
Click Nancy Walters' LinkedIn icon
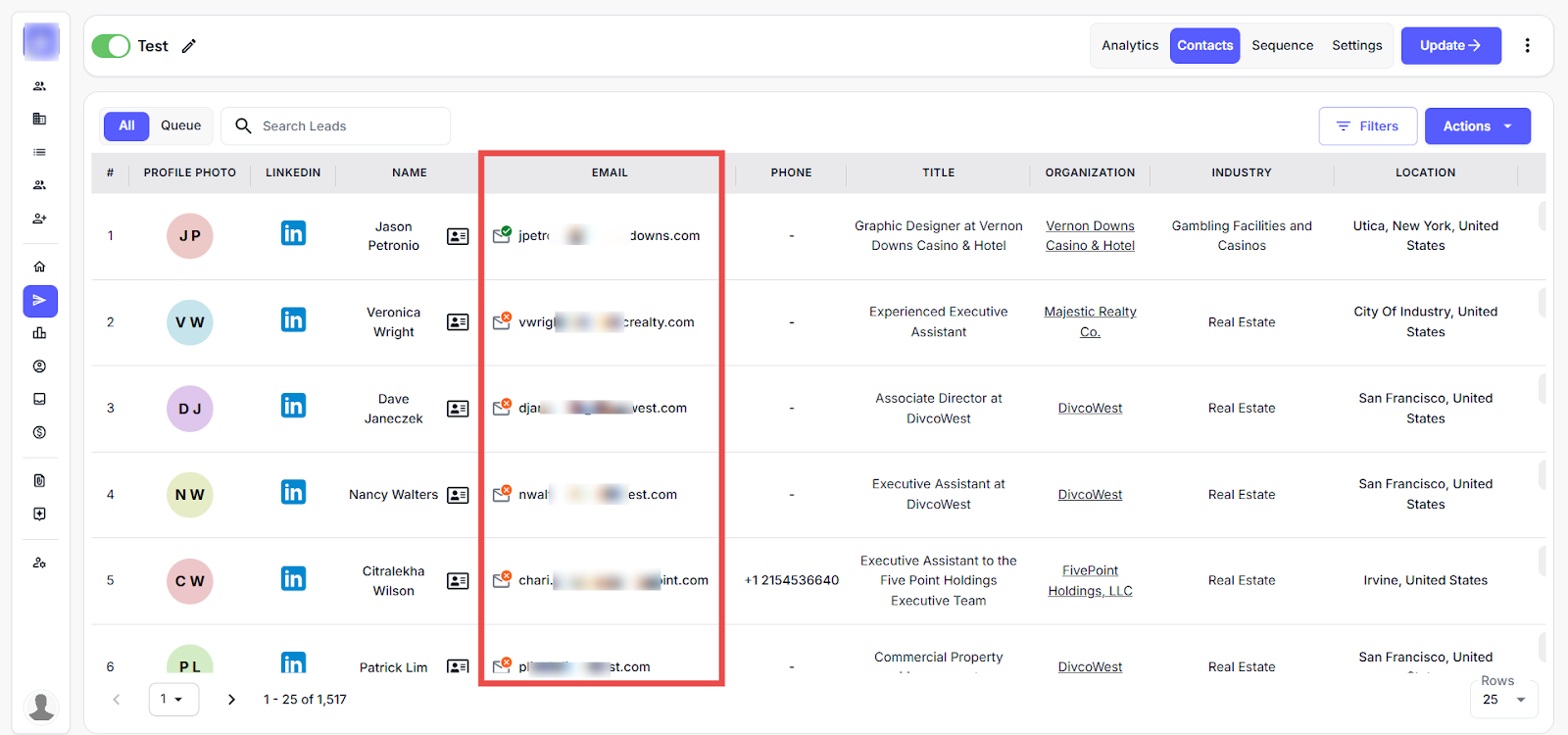[x=293, y=492]
